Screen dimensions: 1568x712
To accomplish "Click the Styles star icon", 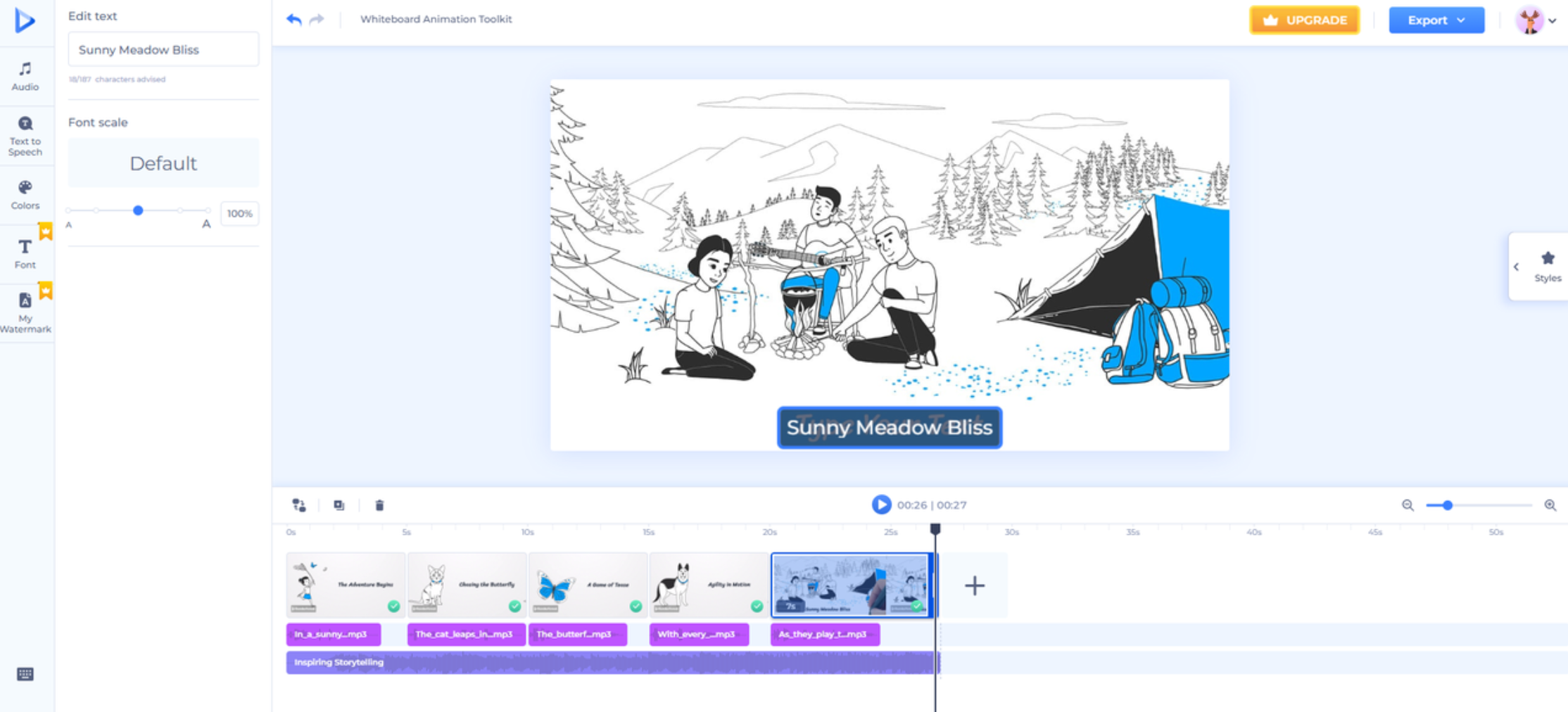I will pyautogui.click(x=1548, y=258).
